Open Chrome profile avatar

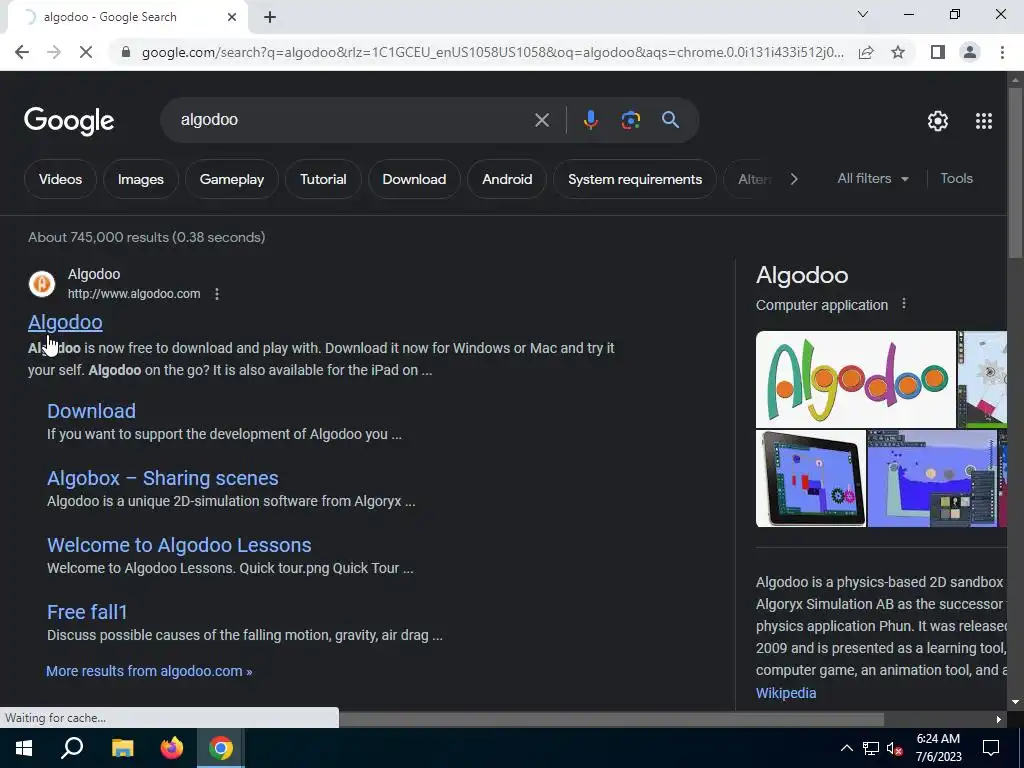[970, 52]
